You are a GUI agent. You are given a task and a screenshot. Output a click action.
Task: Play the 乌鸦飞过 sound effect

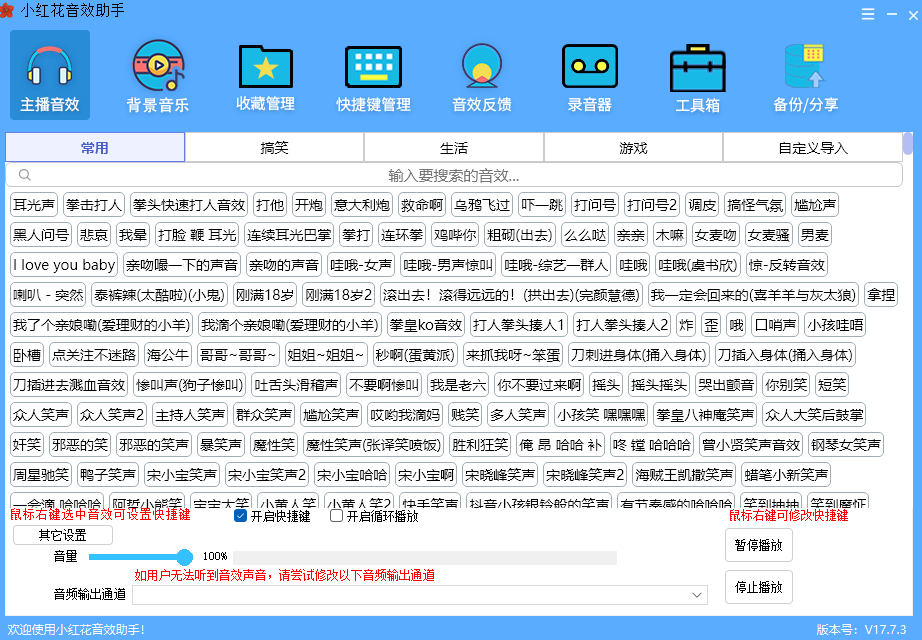click(482, 205)
